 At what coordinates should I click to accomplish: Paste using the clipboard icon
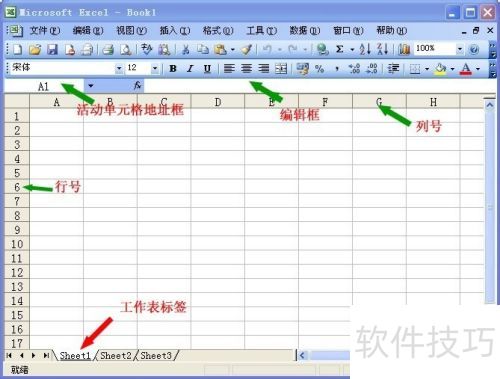220,50
